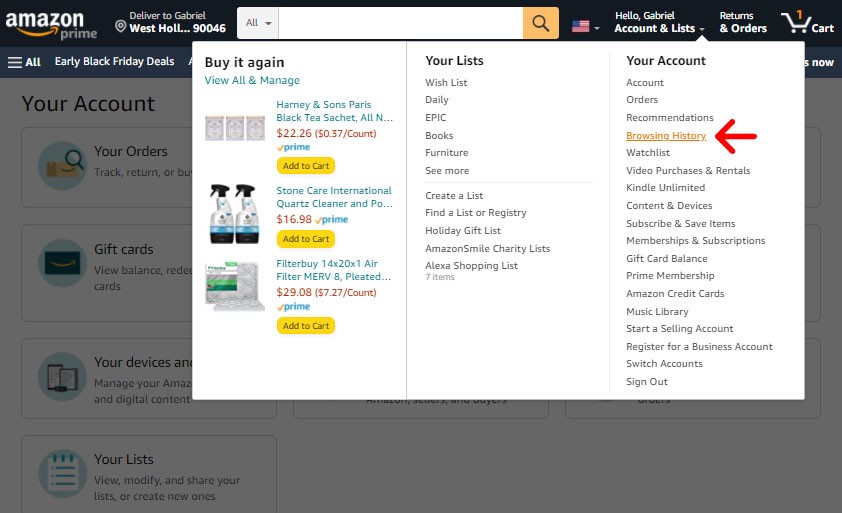Open the Daily list
Image resolution: width=842 pixels, height=513 pixels.
(437, 100)
